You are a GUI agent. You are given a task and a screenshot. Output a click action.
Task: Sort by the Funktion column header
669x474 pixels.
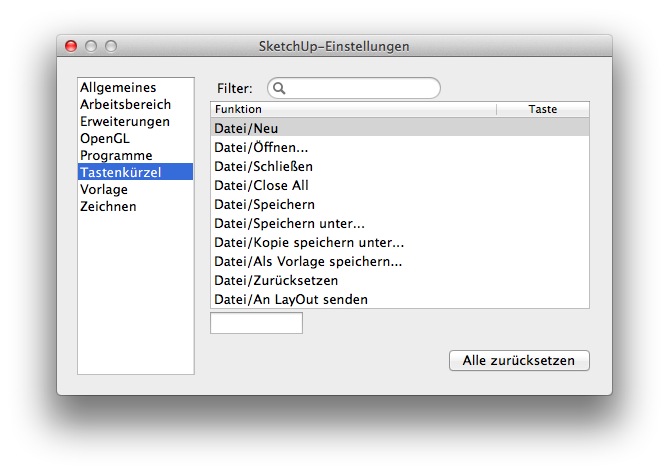[352, 109]
